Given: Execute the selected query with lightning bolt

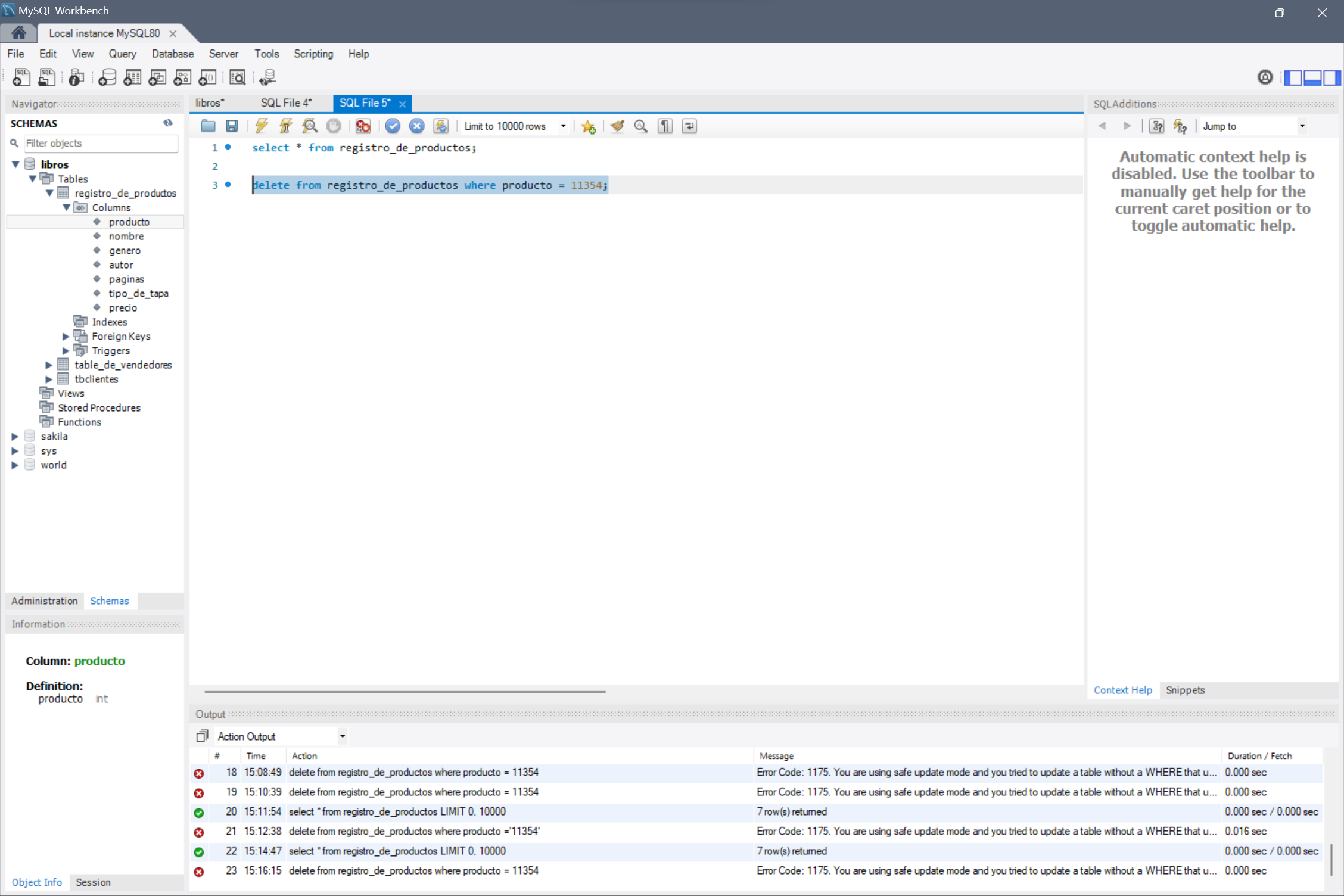Looking at the screenshot, I should coord(262,126).
